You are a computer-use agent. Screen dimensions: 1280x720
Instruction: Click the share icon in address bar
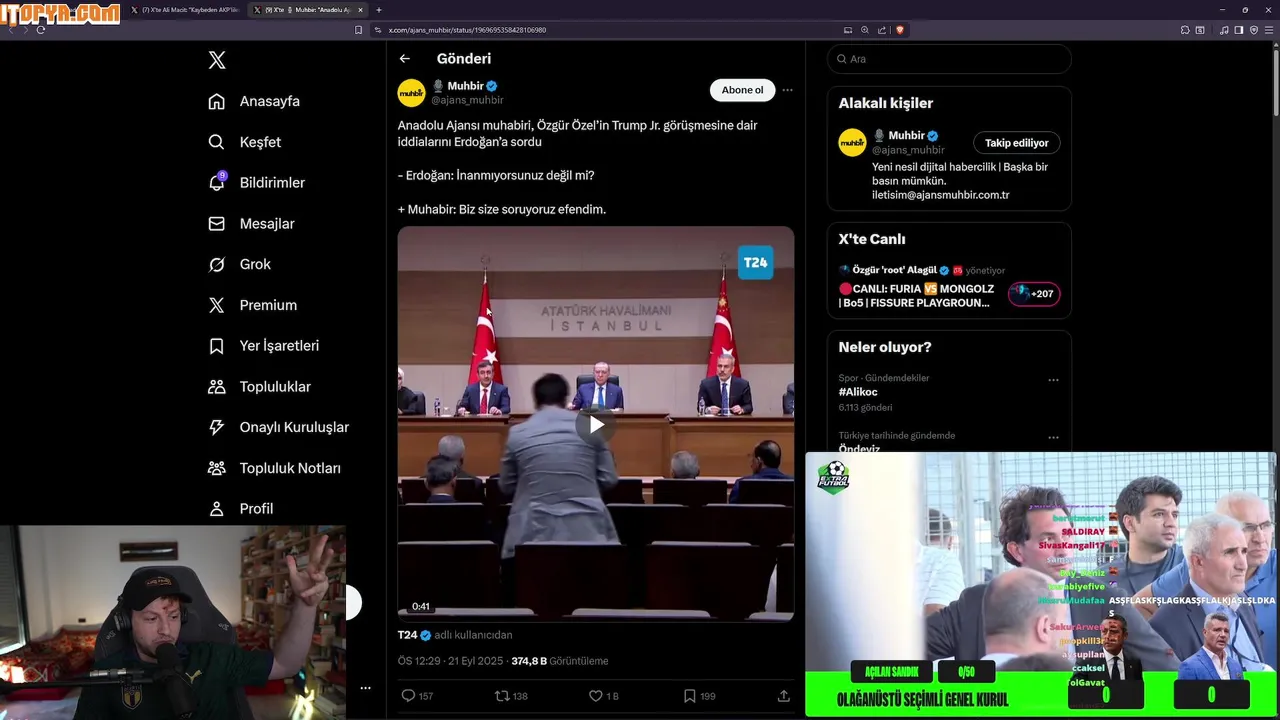[x=882, y=30]
